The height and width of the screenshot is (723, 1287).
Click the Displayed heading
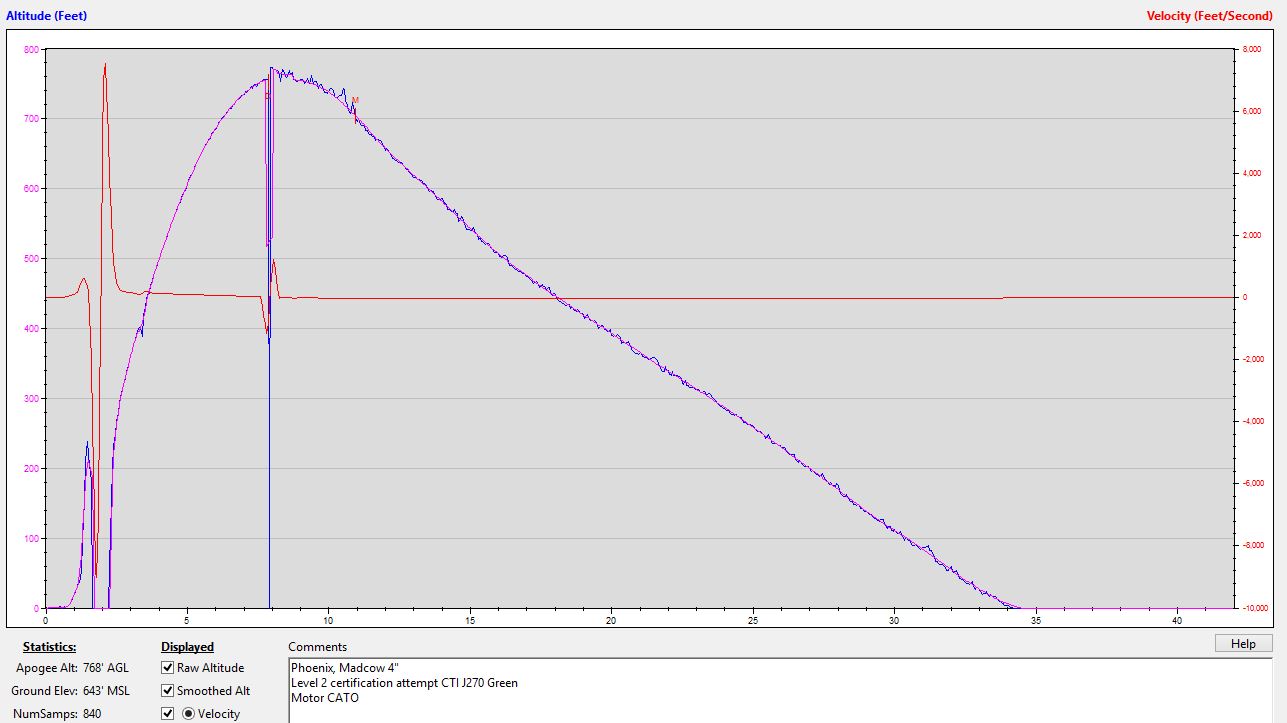(x=187, y=647)
